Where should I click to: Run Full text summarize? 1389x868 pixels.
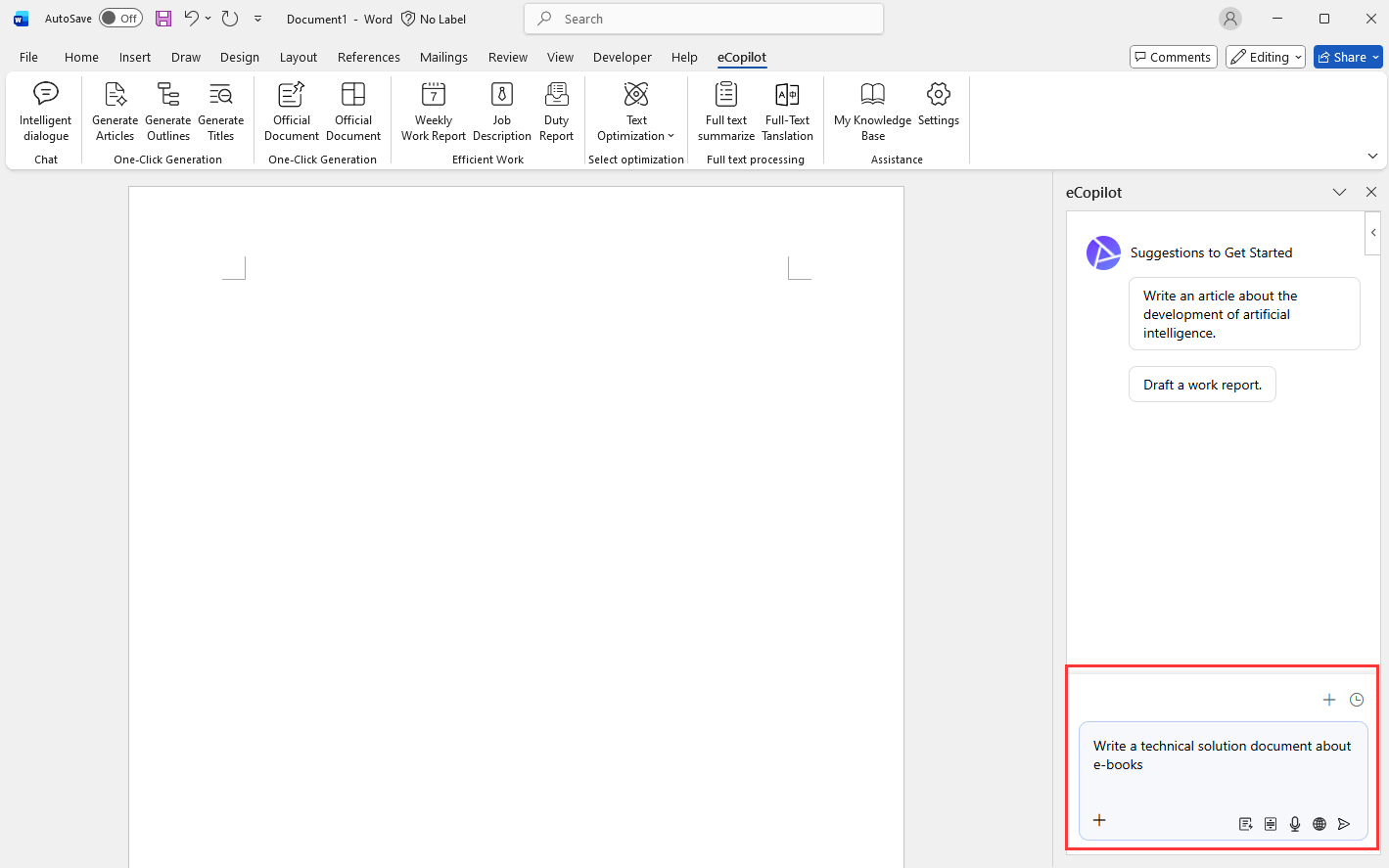click(725, 112)
